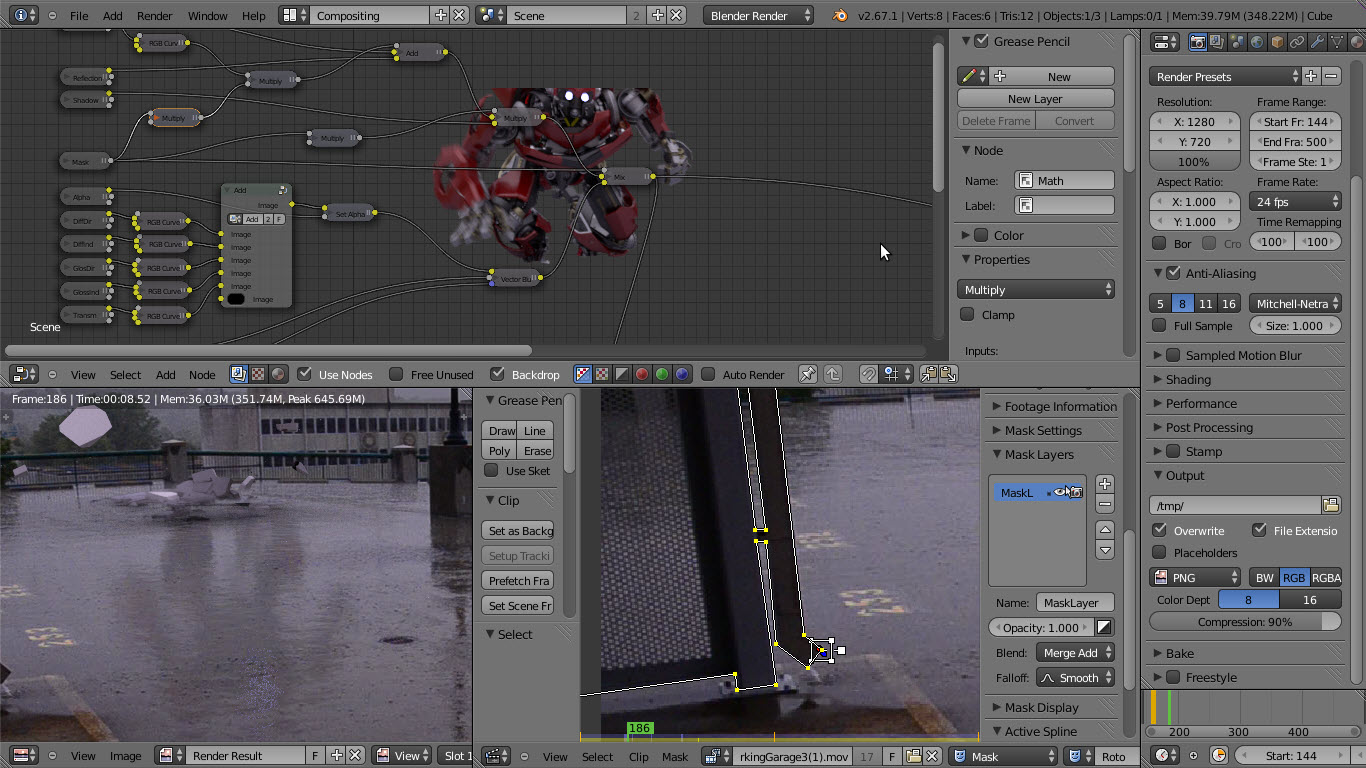Copy nodes to clipboard icon
Image resolution: width=1366 pixels, height=768 pixels.
(x=929, y=374)
